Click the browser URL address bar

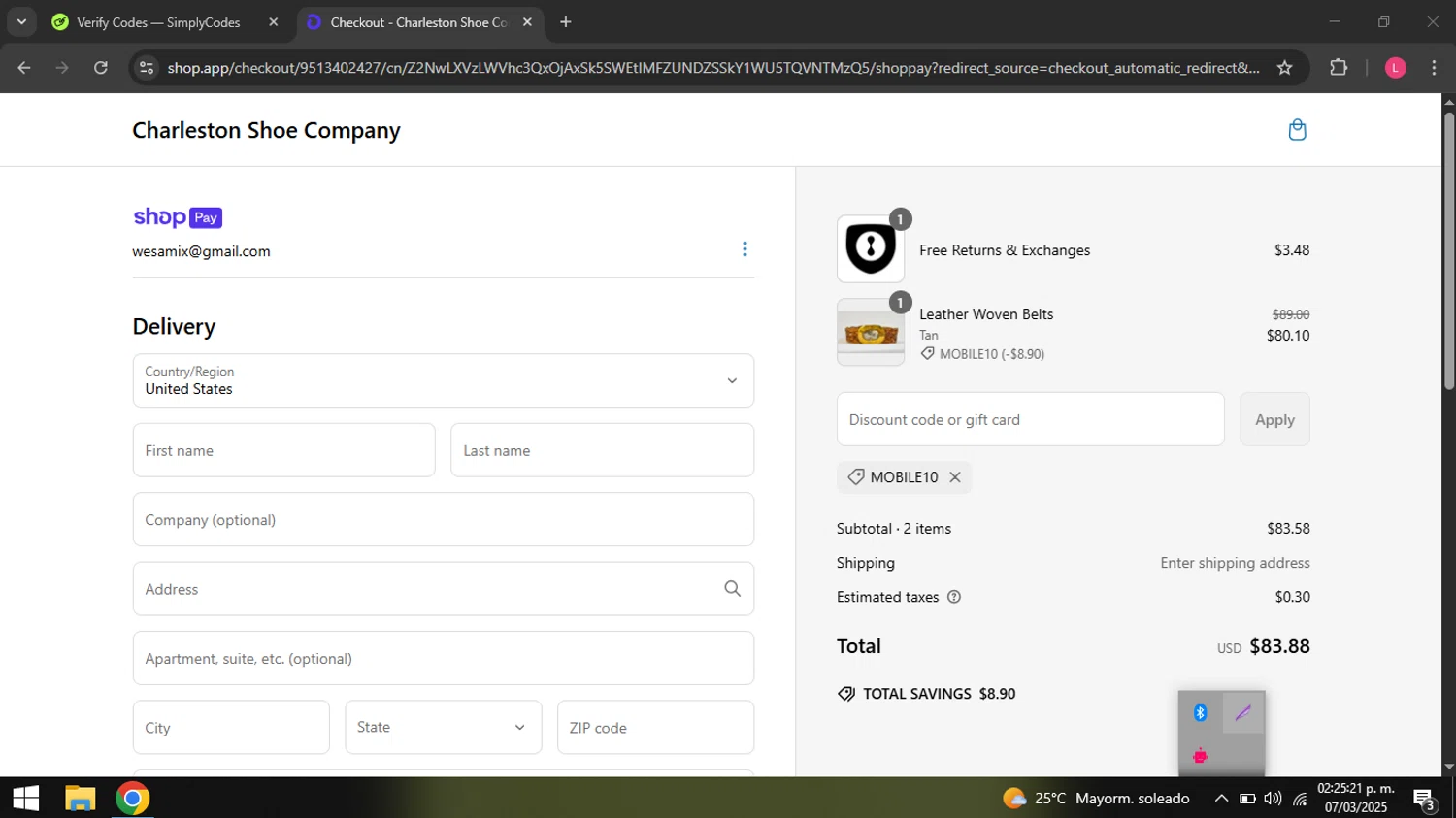(713, 68)
